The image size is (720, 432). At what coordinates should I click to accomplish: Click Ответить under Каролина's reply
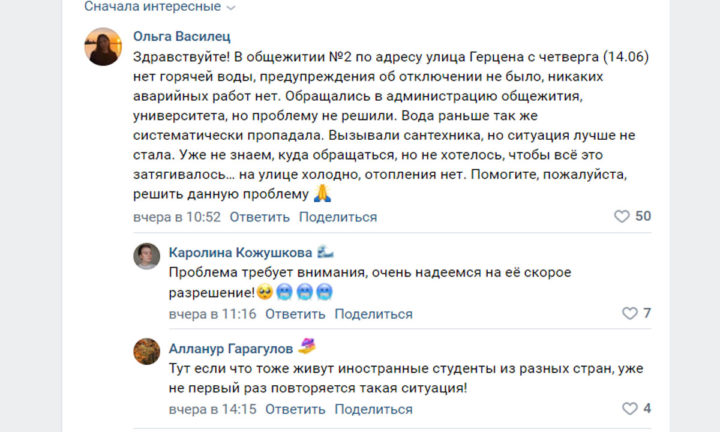click(295, 314)
